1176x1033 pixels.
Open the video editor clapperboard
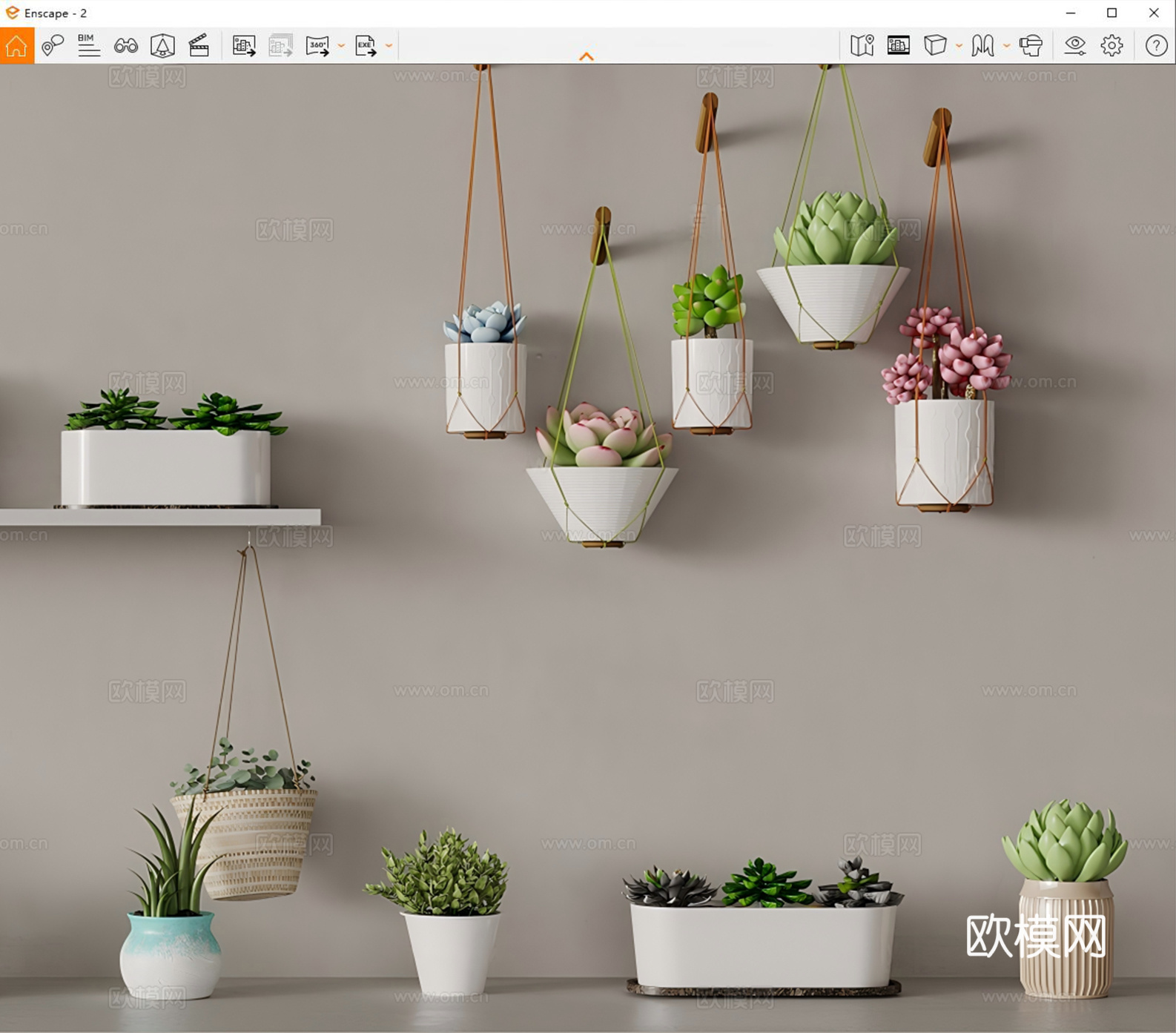pyautogui.click(x=199, y=46)
